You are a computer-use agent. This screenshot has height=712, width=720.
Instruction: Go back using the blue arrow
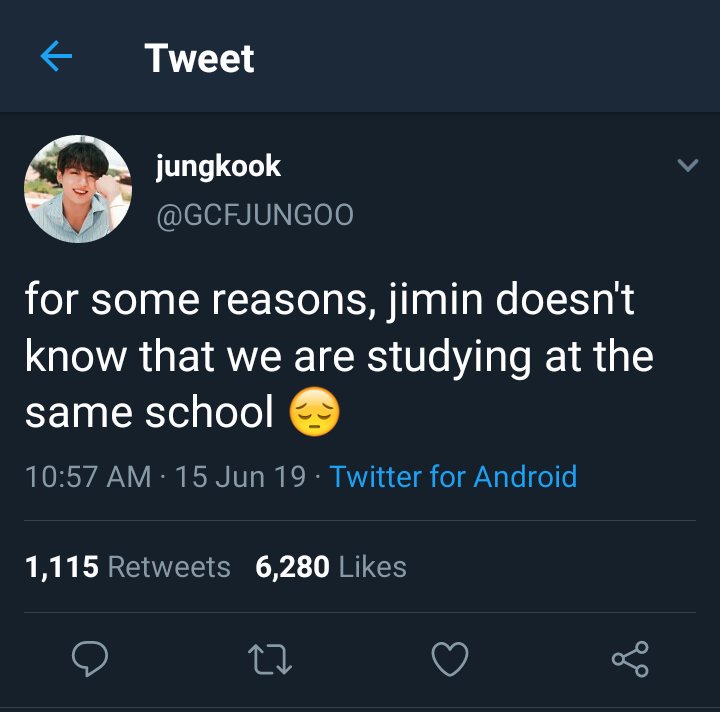[x=56, y=56]
